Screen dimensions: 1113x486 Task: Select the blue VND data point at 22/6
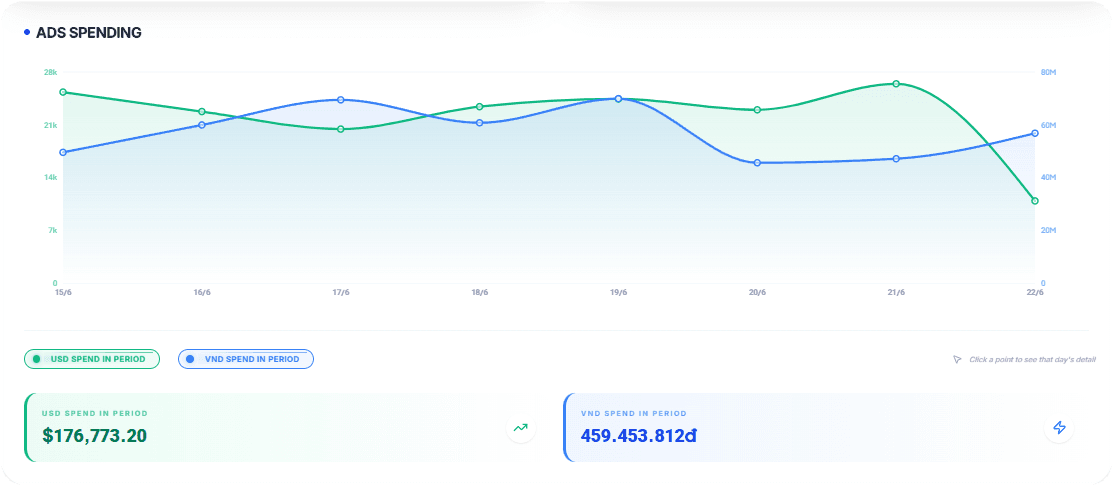click(x=1035, y=133)
